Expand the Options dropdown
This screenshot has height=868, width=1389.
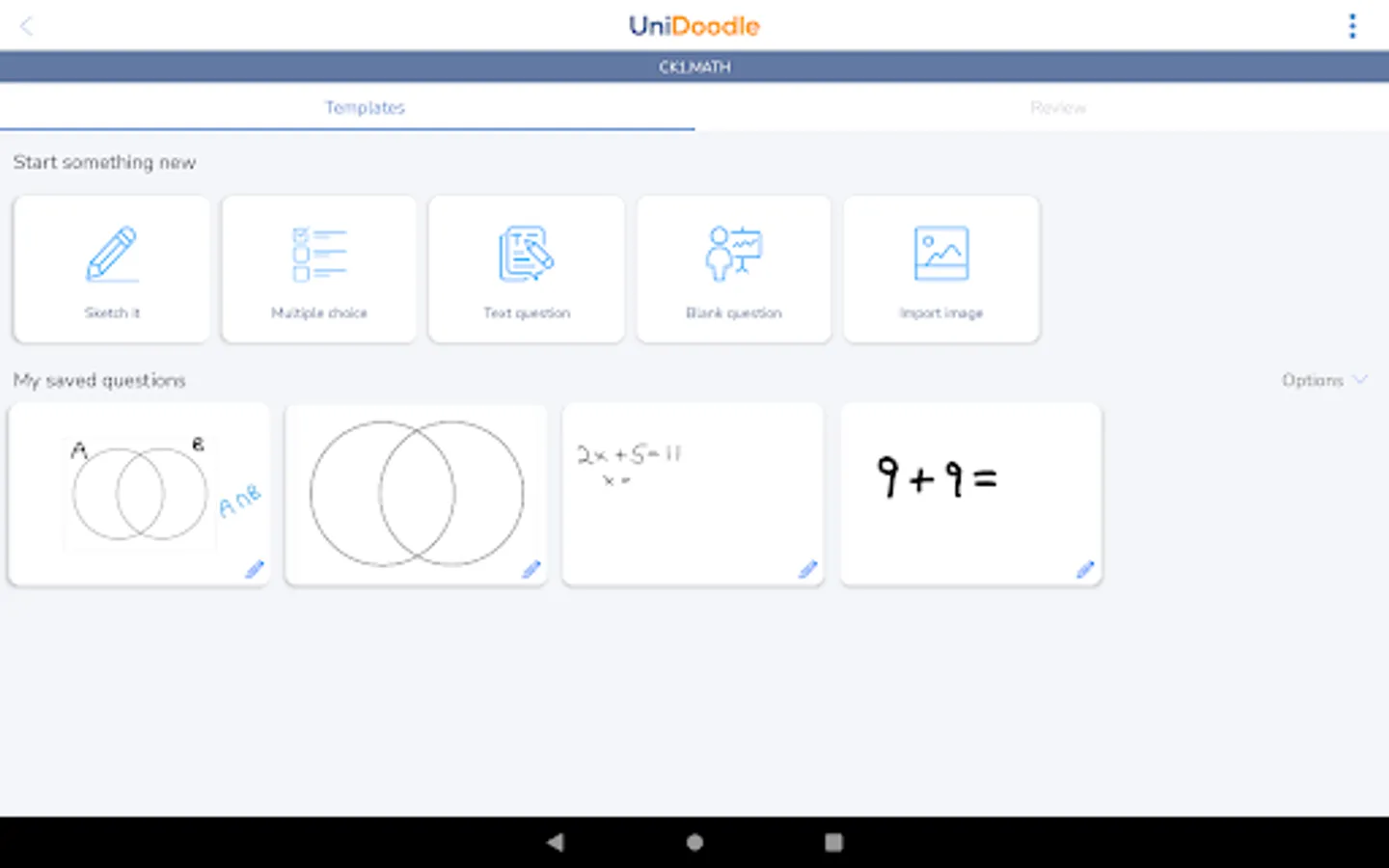coord(1324,380)
